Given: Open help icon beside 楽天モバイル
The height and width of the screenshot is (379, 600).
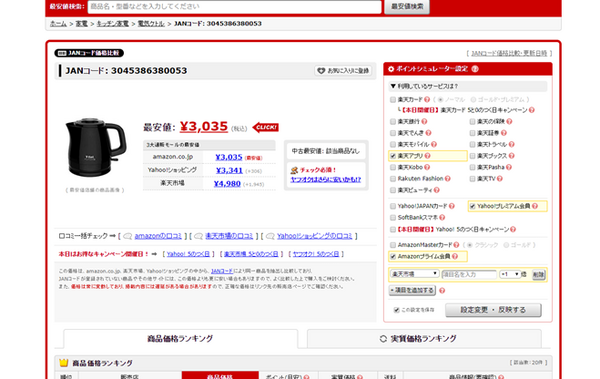Looking at the screenshot, I should pos(434,144).
